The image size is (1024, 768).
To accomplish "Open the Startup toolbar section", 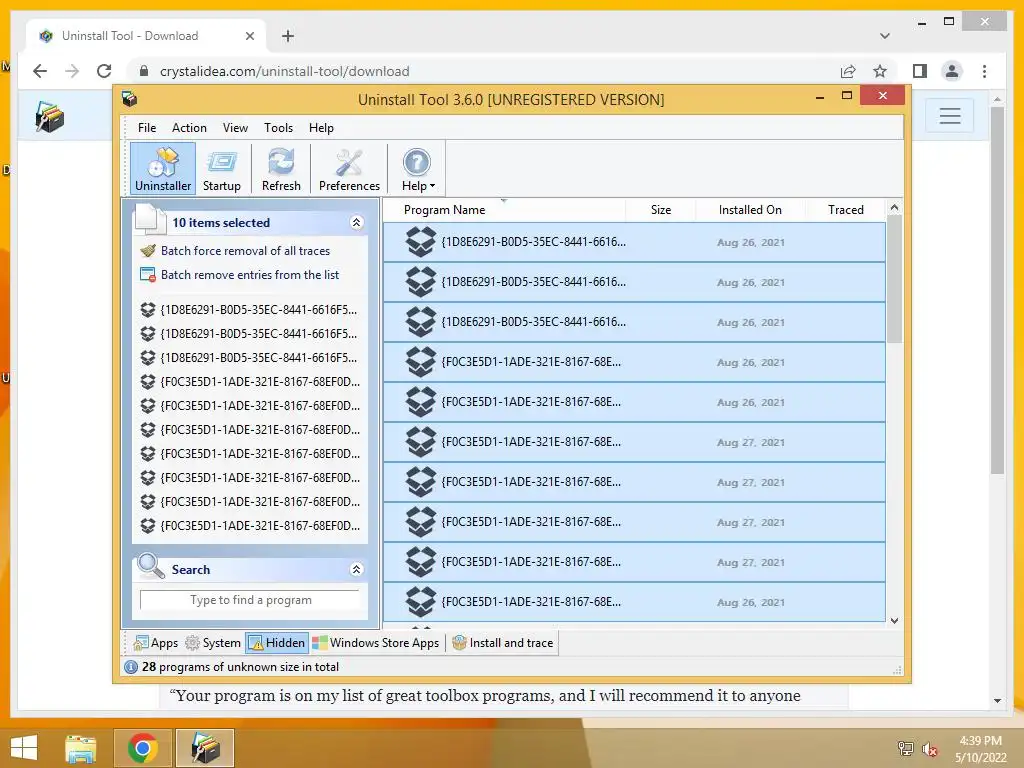I will (221, 168).
